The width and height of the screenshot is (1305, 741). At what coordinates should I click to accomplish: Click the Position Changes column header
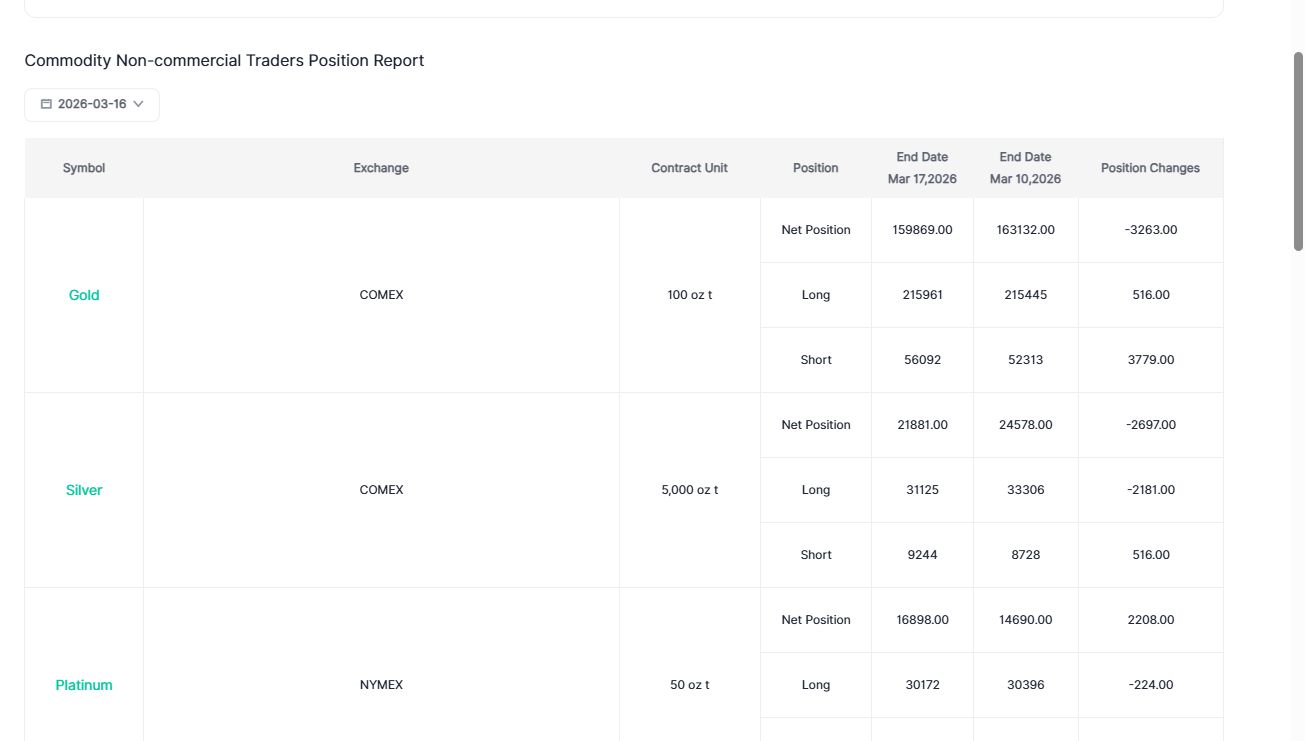tap(1150, 168)
